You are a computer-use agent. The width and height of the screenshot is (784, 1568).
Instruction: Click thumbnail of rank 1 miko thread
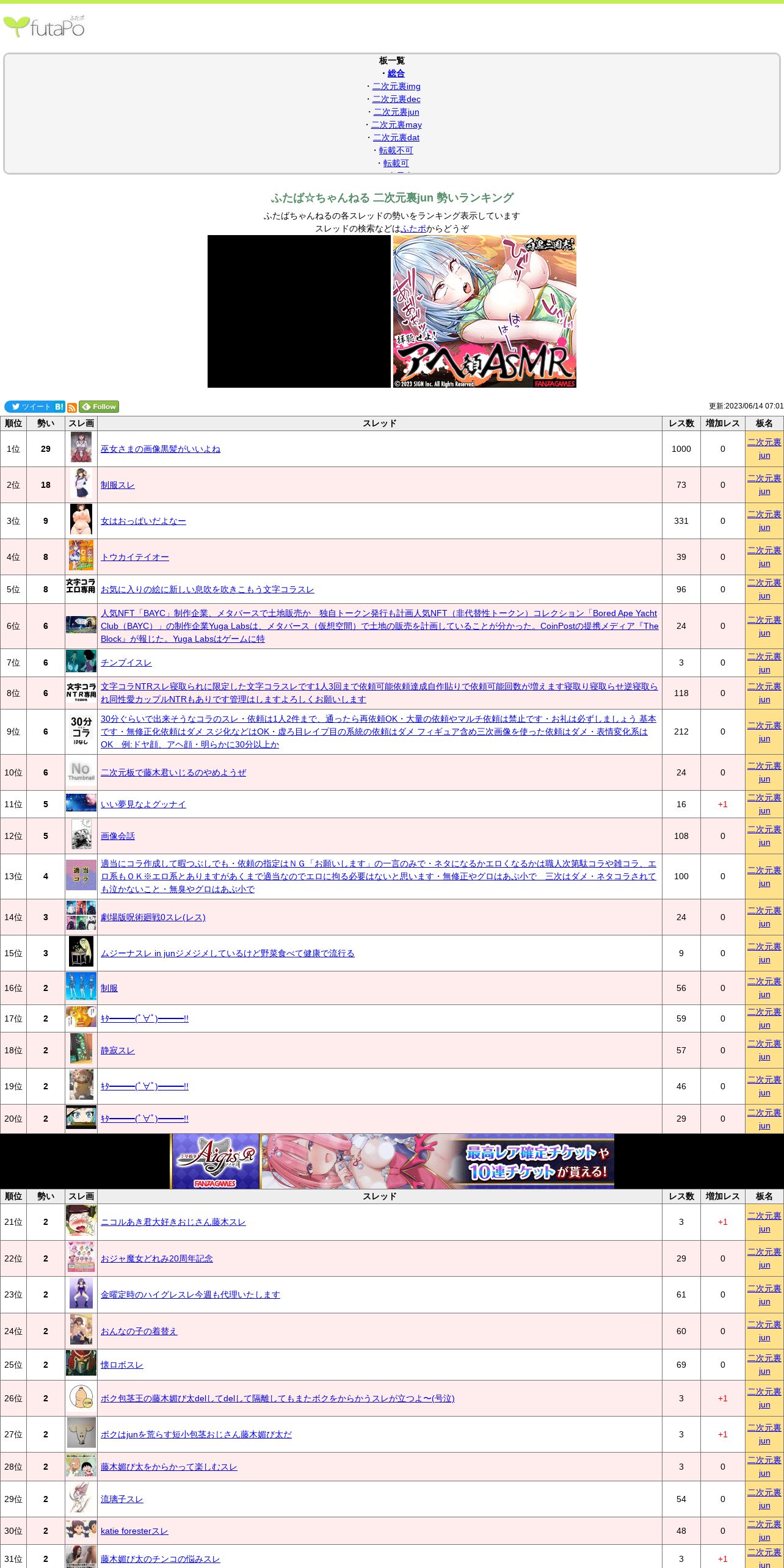point(81,448)
